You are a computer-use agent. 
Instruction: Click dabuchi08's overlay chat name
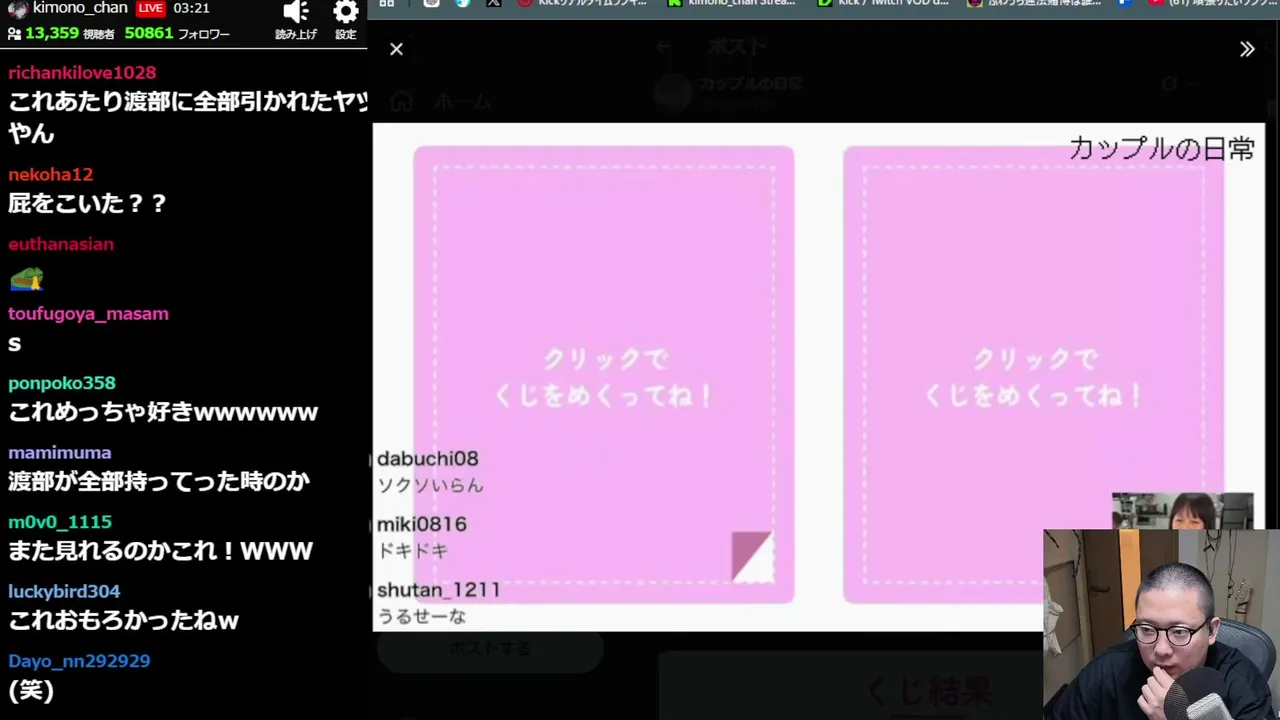[x=428, y=459]
